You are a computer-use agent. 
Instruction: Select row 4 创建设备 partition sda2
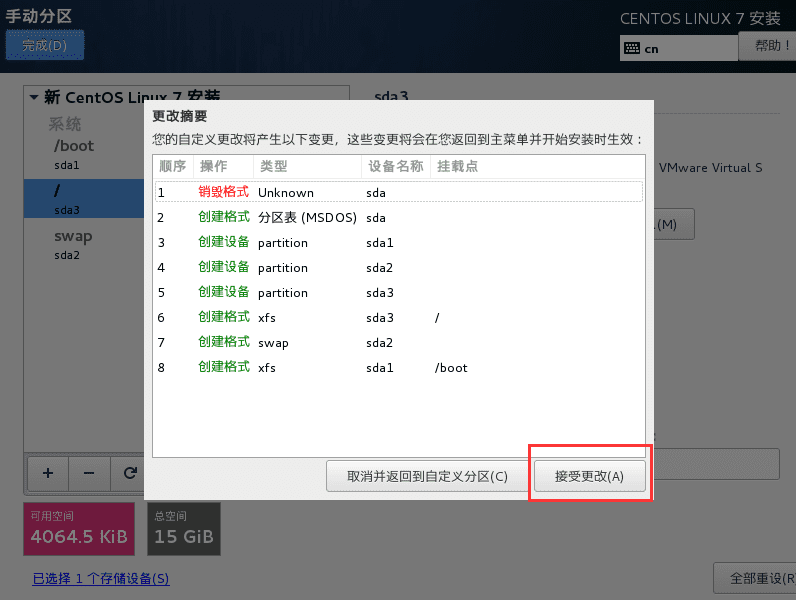[399, 268]
